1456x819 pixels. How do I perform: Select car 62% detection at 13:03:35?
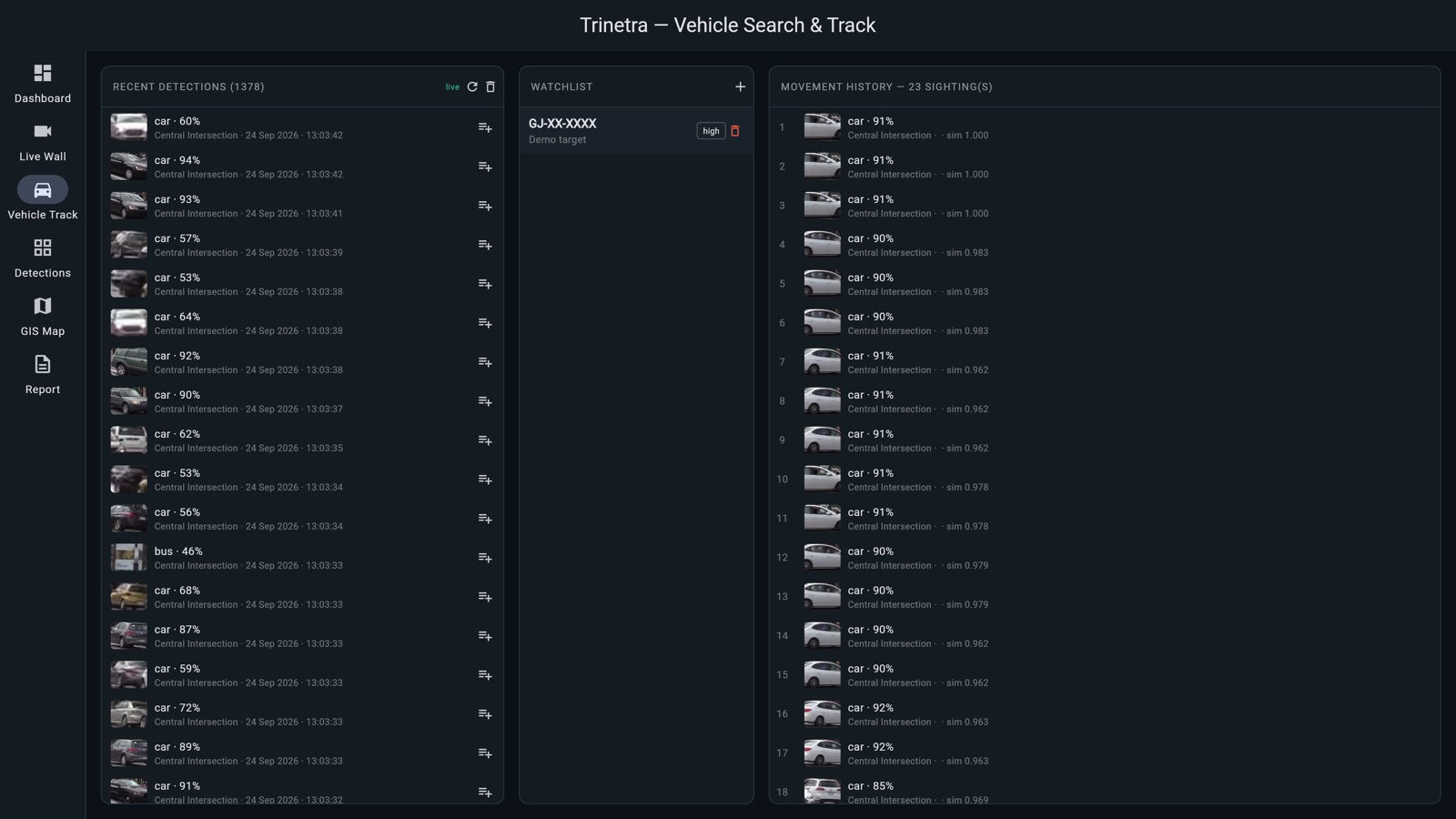pos(302,440)
